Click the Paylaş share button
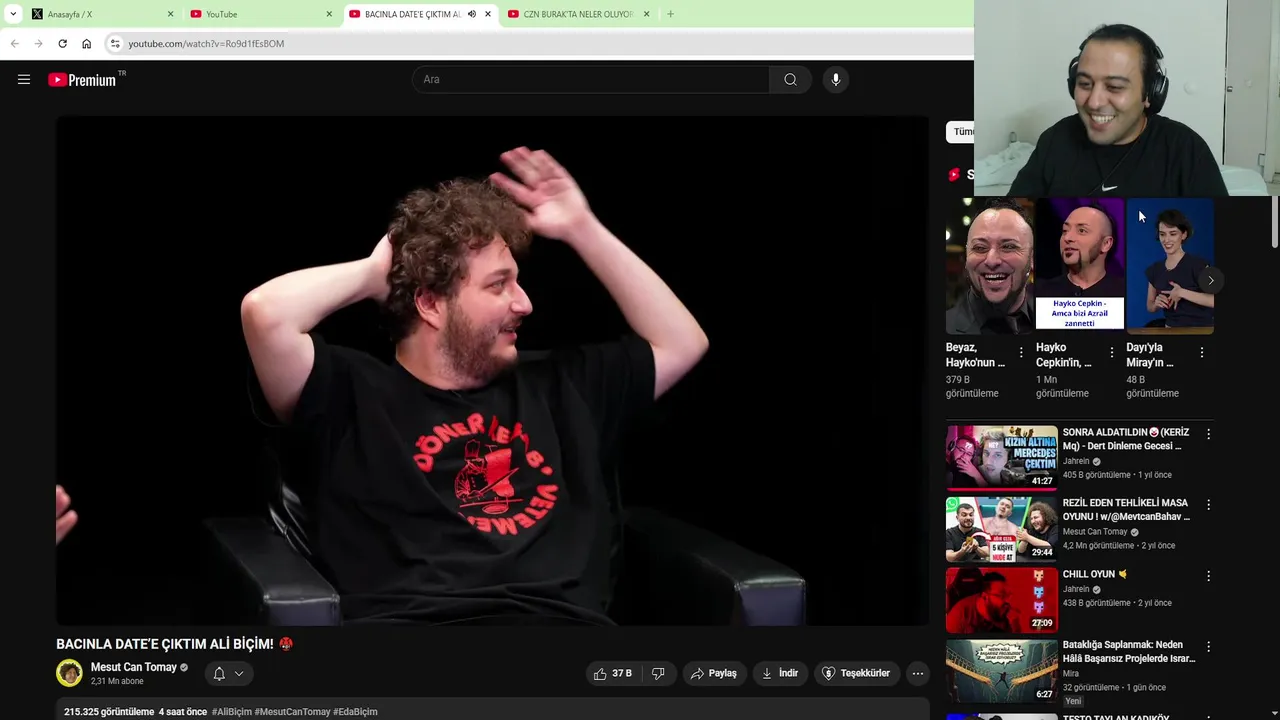Screen dimensions: 1280x720 [x=714, y=673]
